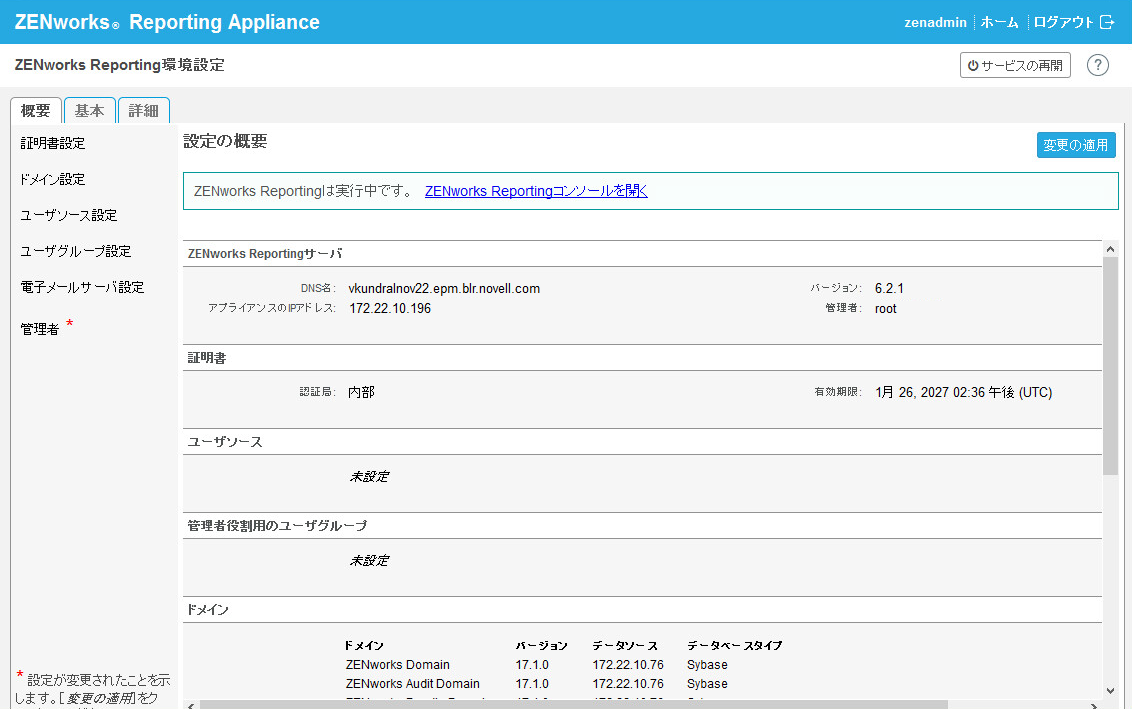Screen dimensions: 1132x709
Task: Click the help question mark icon
Action: (1098, 65)
